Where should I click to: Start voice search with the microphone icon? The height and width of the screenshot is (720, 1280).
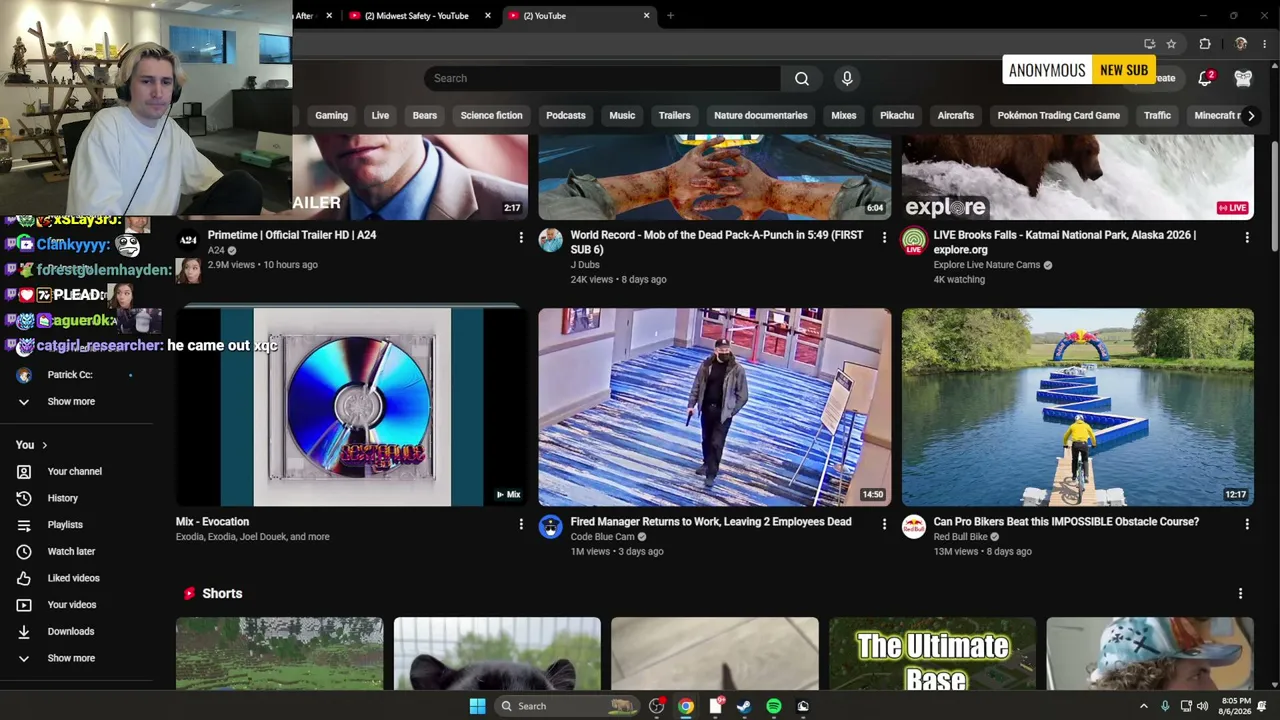click(847, 78)
